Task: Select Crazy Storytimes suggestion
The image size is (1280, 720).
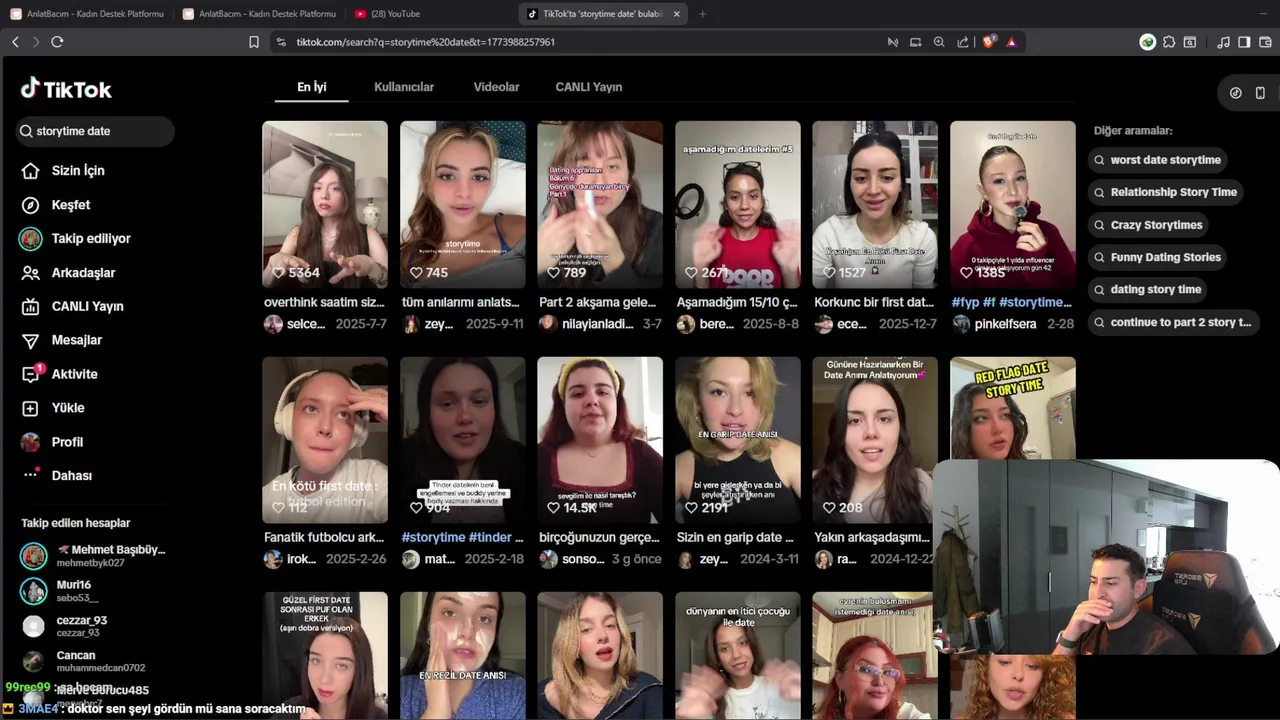Action: pos(1150,225)
